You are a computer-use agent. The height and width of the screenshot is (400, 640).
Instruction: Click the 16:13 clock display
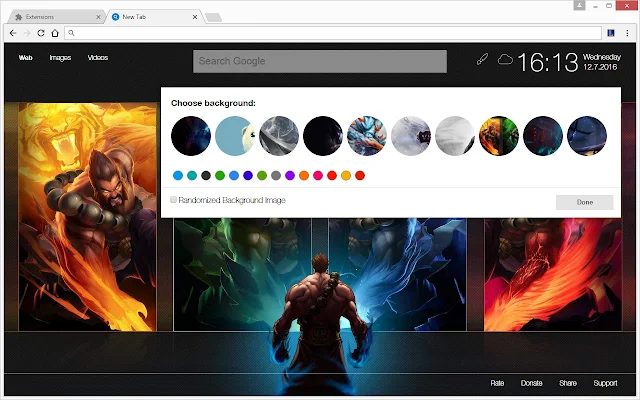point(548,62)
